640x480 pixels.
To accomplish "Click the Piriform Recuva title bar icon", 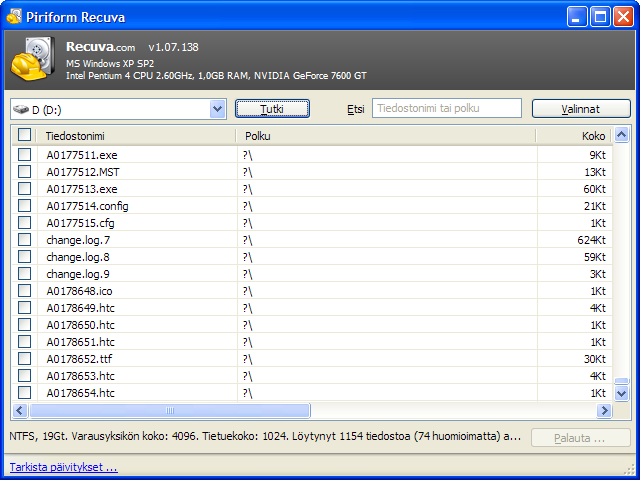I will (14, 17).
